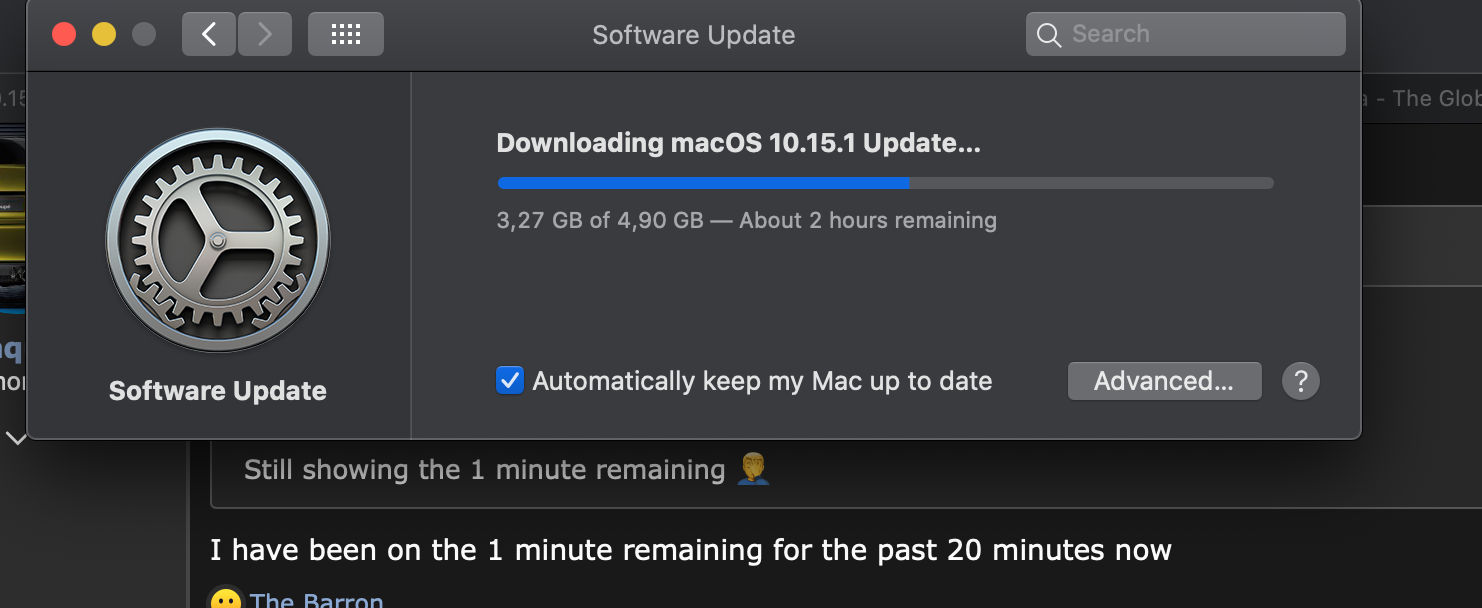Screen dimensions: 1482x608
Task: Open the Advanced... options button
Action: pyautogui.click(x=1164, y=381)
